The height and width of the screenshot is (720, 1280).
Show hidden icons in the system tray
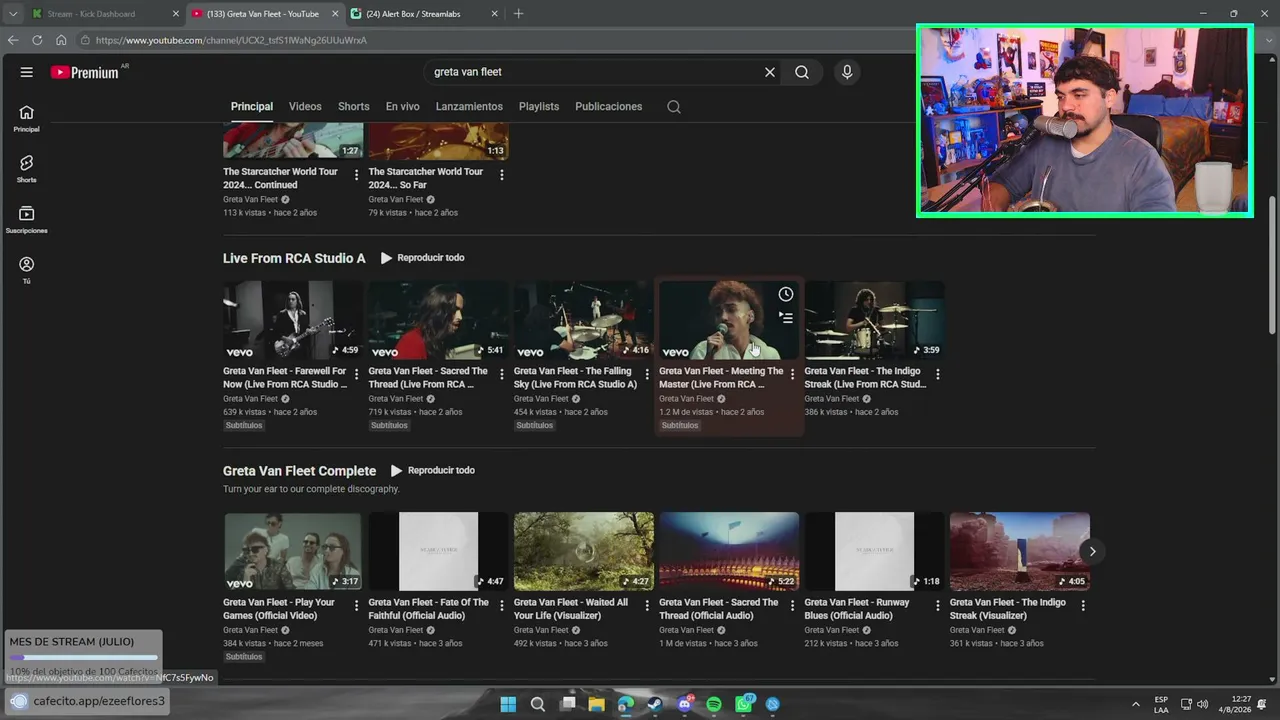pos(1135,704)
